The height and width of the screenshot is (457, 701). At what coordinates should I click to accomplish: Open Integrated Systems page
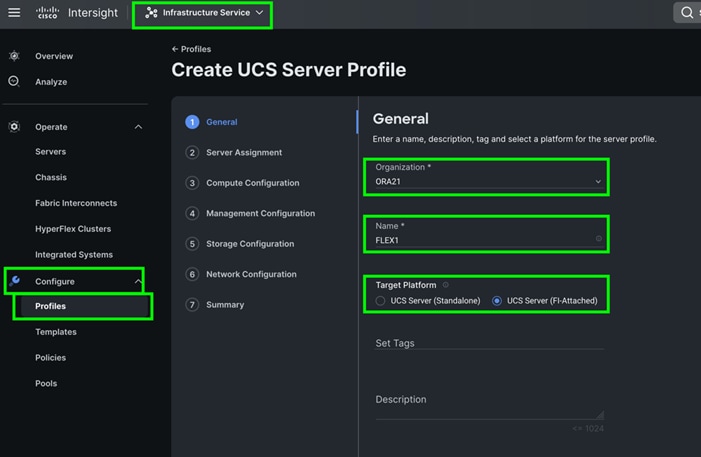[x=74, y=254]
